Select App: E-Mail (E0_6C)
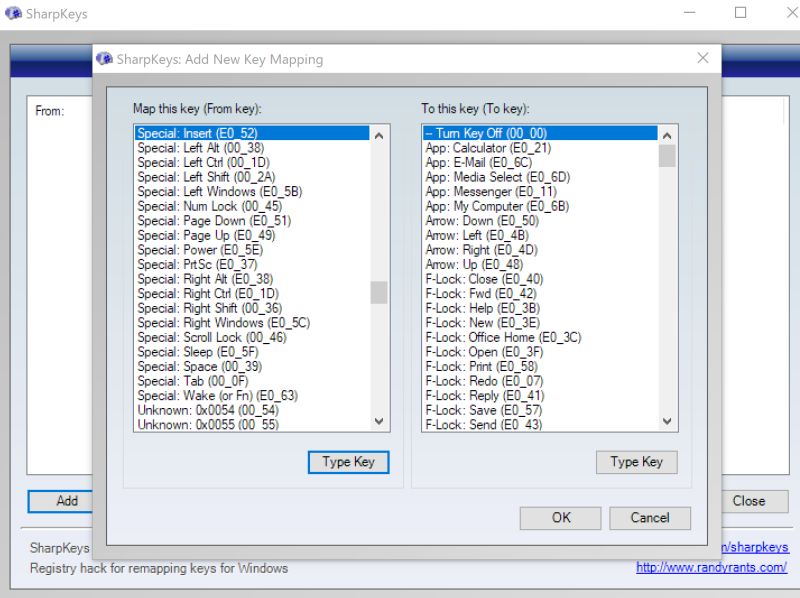The width and height of the screenshot is (800, 598). [x=540, y=162]
